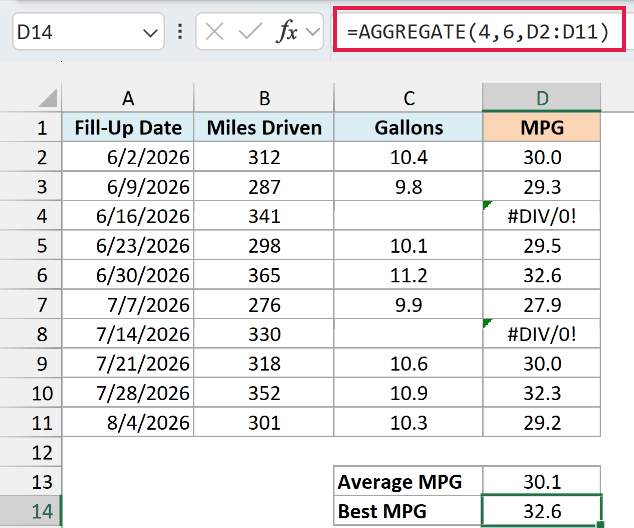The image size is (634, 528).
Task: Select miles cell 287
Action: 264,186
